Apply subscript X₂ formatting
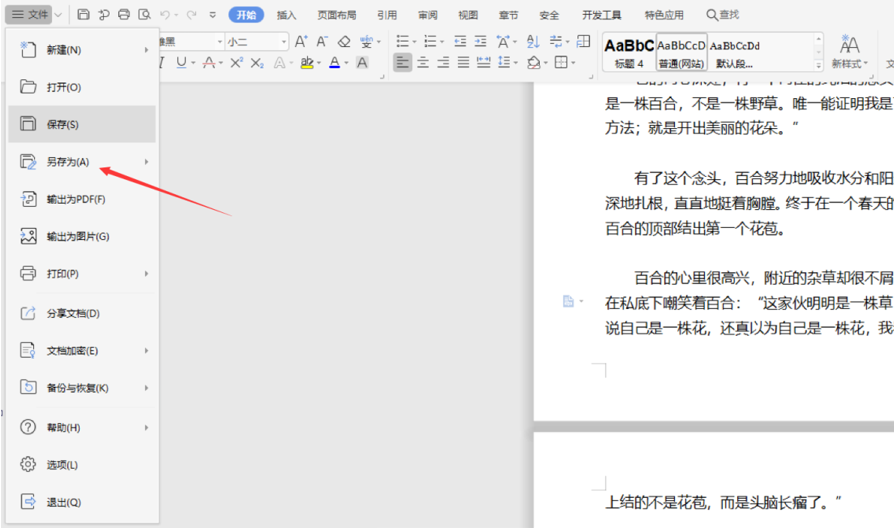 (x=257, y=63)
